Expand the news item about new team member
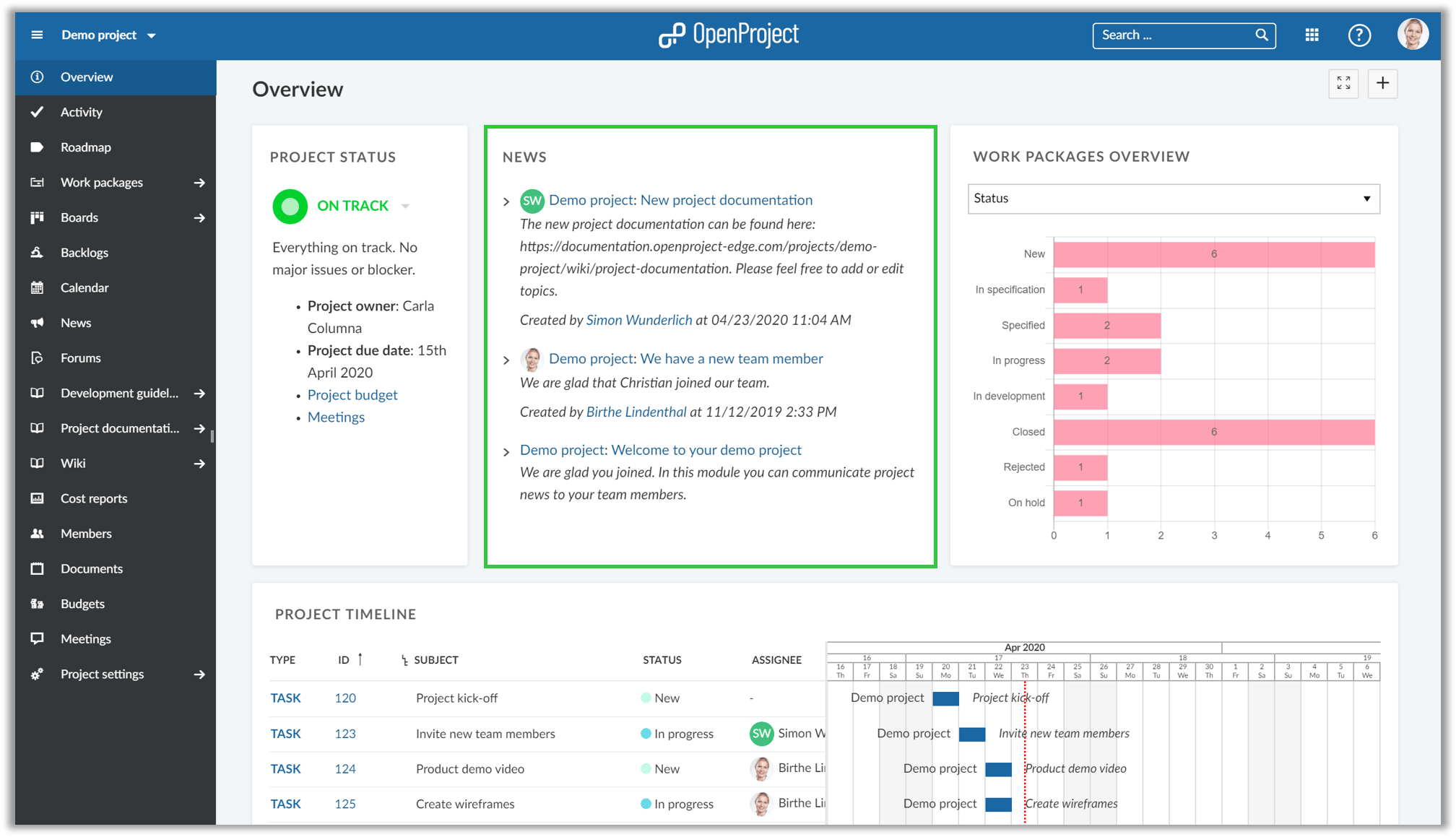1456x837 pixels. (x=506, y=358)
